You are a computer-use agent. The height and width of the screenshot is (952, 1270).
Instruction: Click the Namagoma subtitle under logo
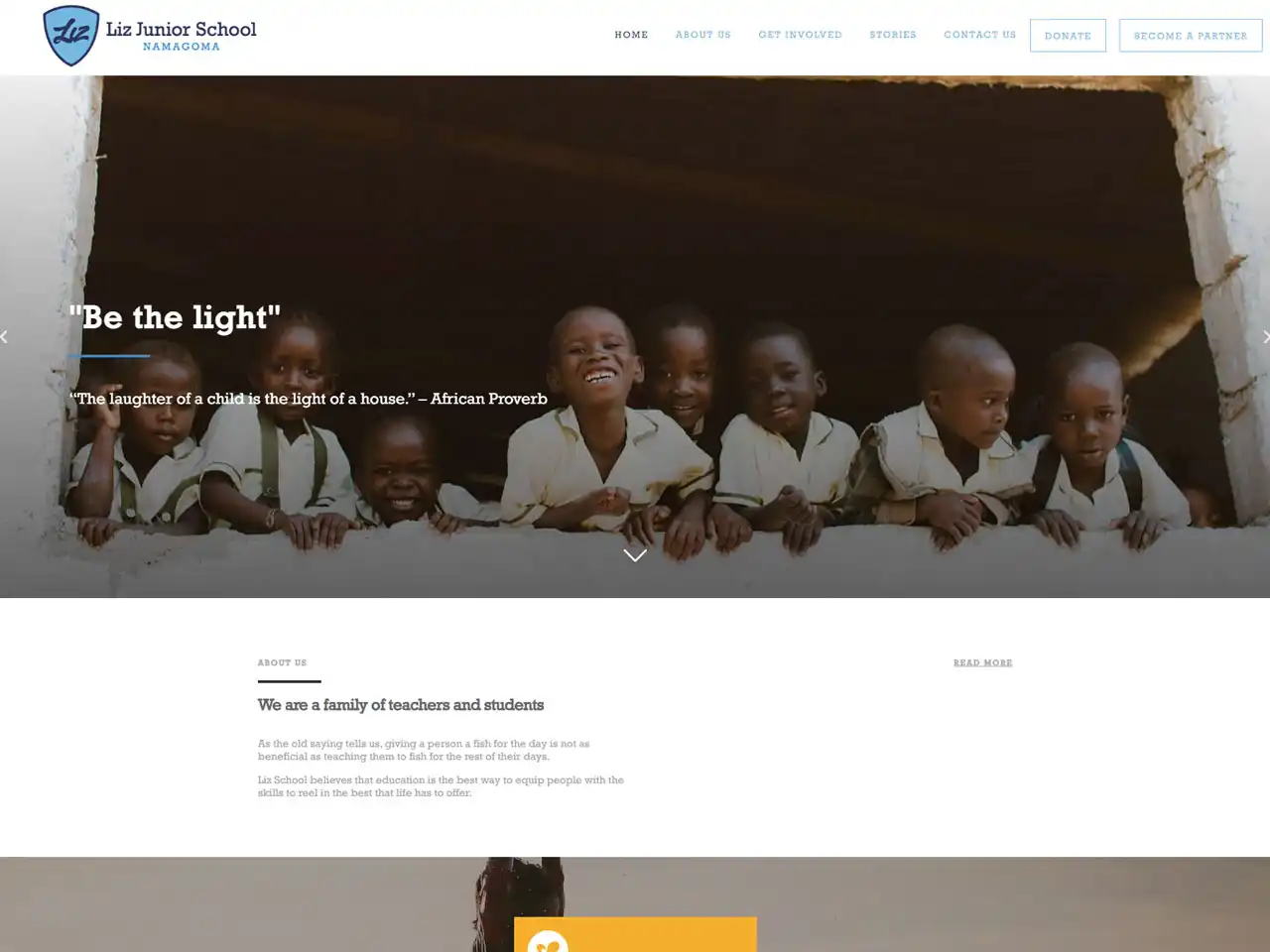[x=182, y=47]
